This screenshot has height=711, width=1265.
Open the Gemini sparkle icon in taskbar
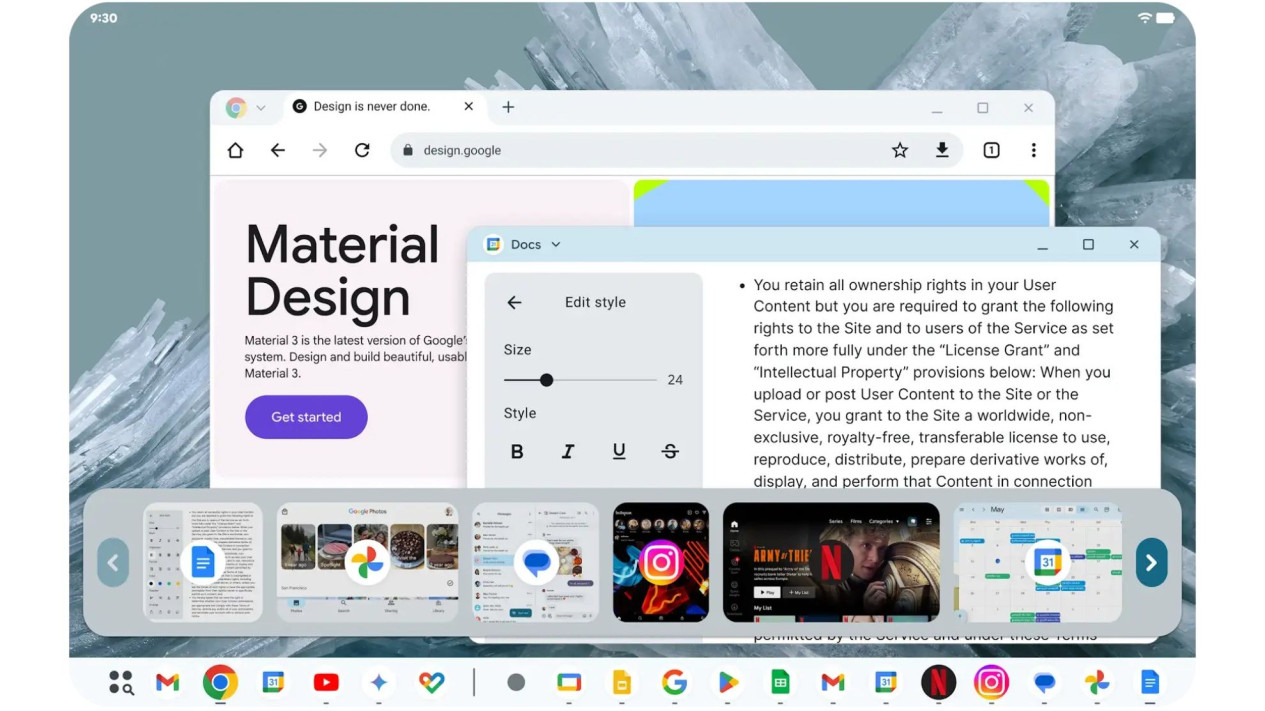[x=378, y=683]
